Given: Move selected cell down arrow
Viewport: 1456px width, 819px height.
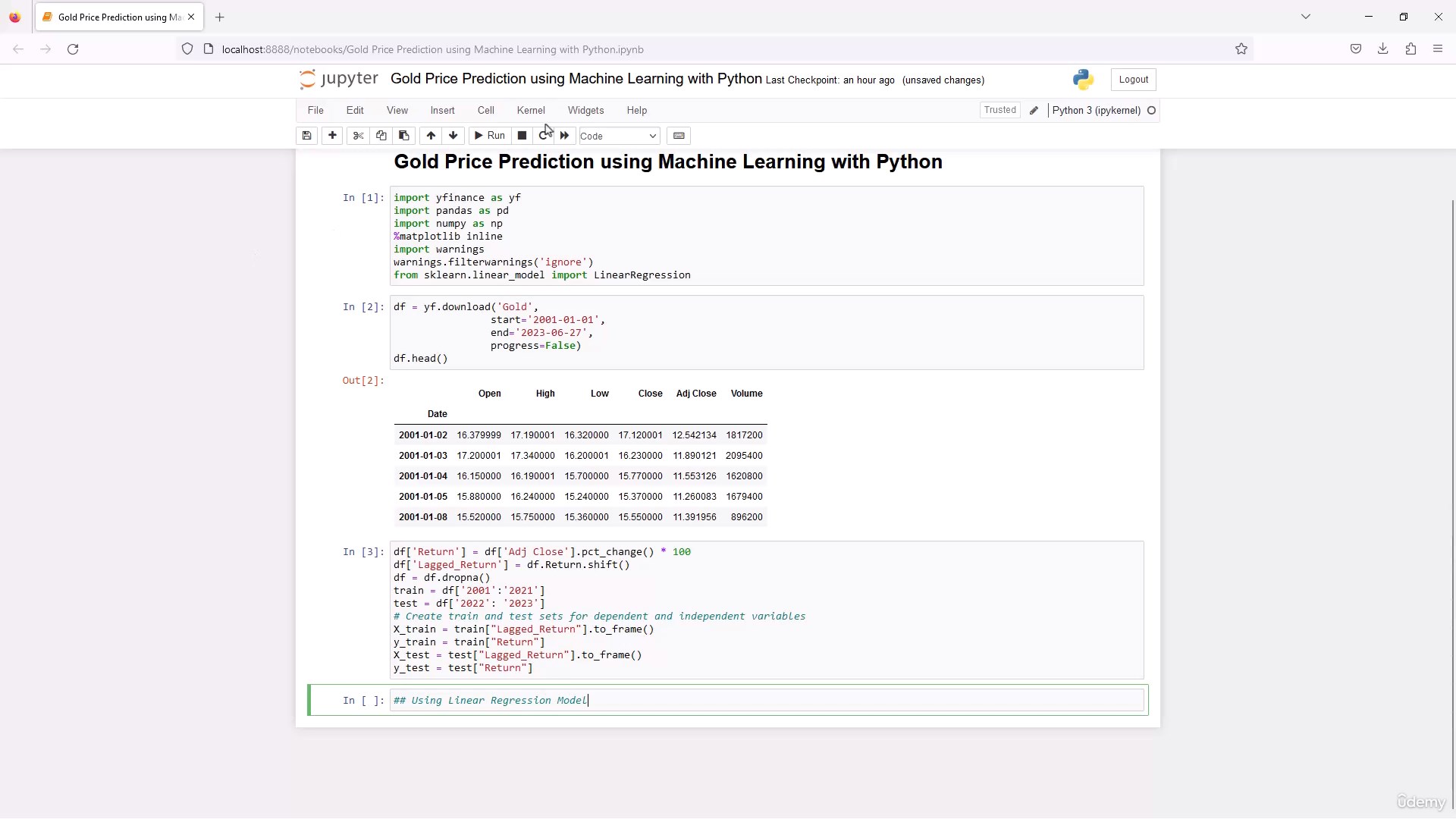Looking at the screenshot, I should click(453, 136).
